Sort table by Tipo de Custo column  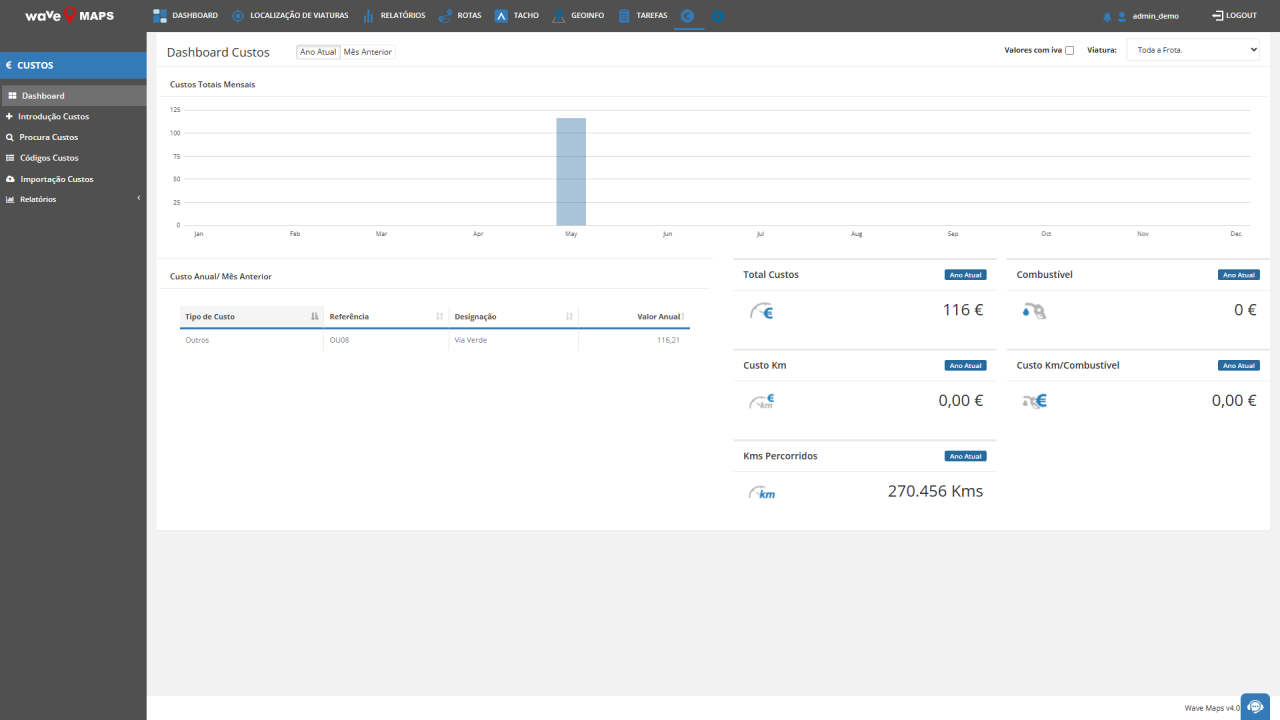(251, 317)
